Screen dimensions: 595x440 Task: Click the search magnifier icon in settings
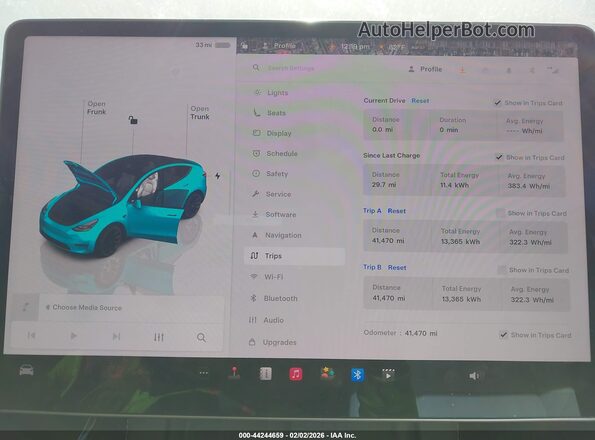256,68
